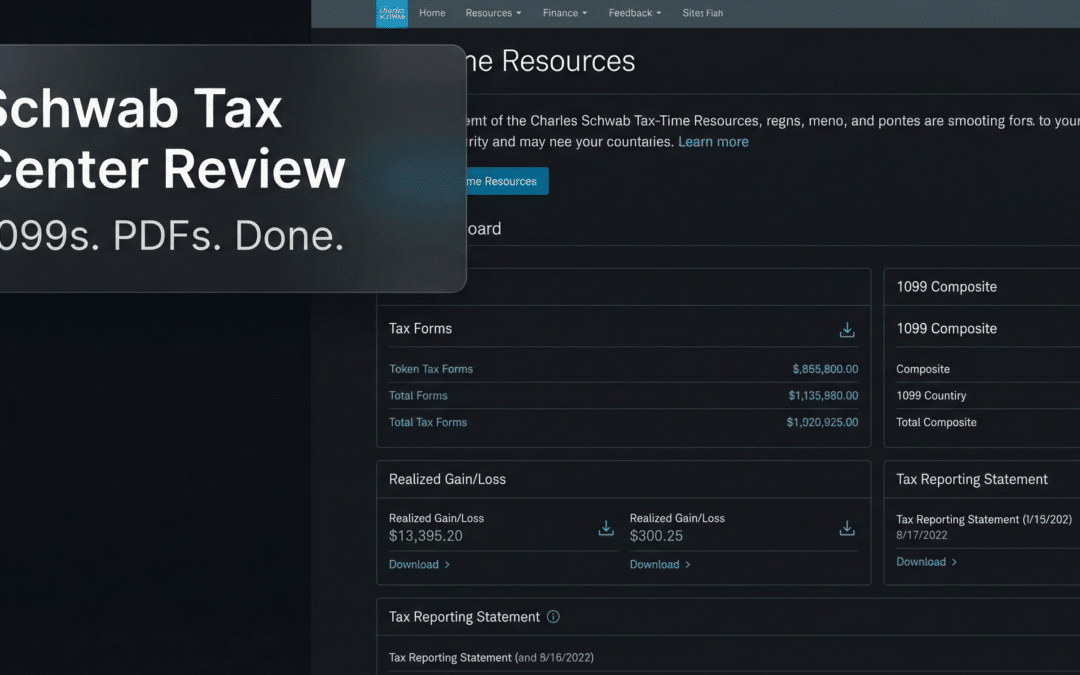Screen dimensions: 1080x675
Task: Open the Total Forms link
Action: tap(418, 395)
